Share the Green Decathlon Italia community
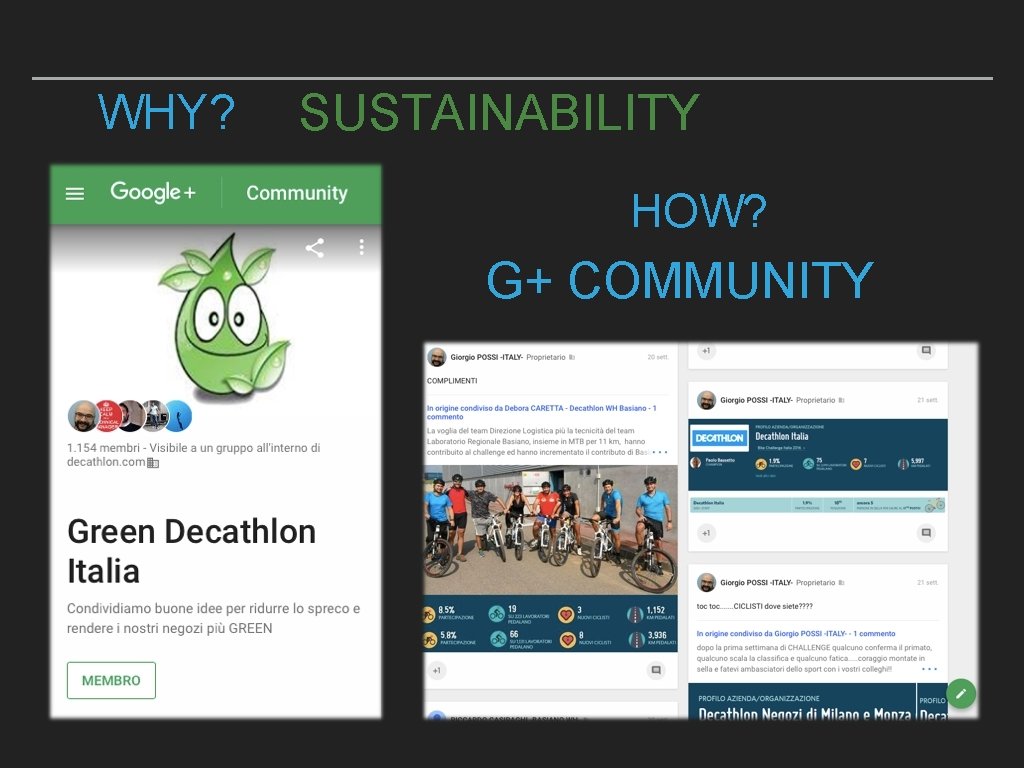 (315, 248)
